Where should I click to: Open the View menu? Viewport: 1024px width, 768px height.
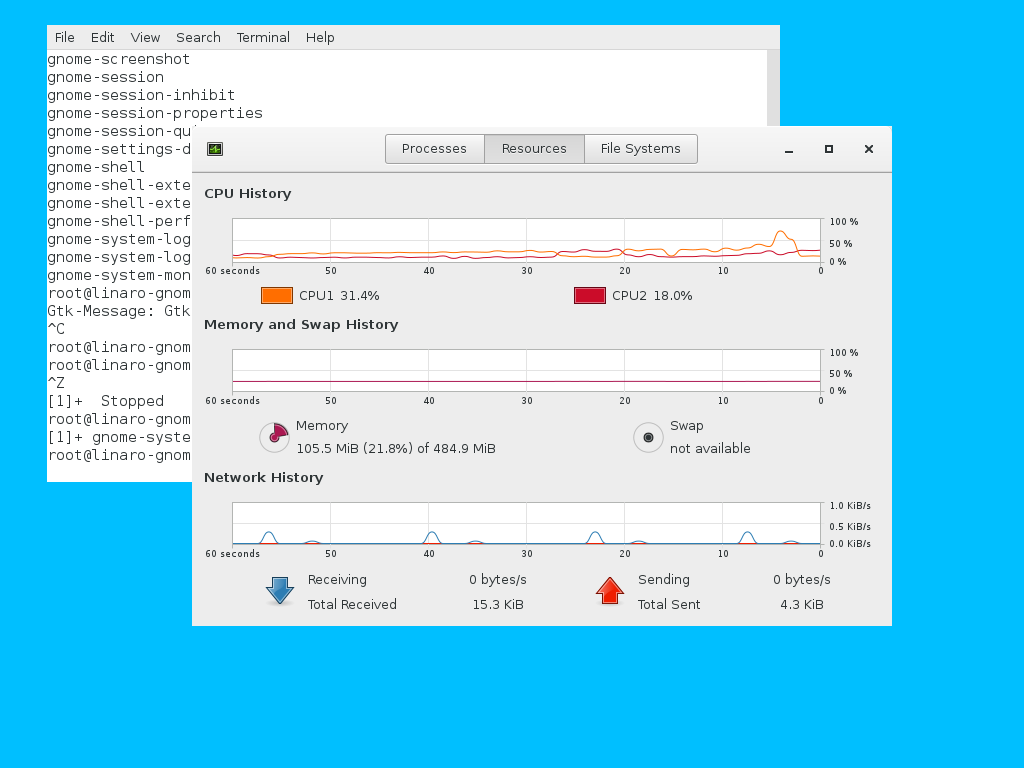145,37
